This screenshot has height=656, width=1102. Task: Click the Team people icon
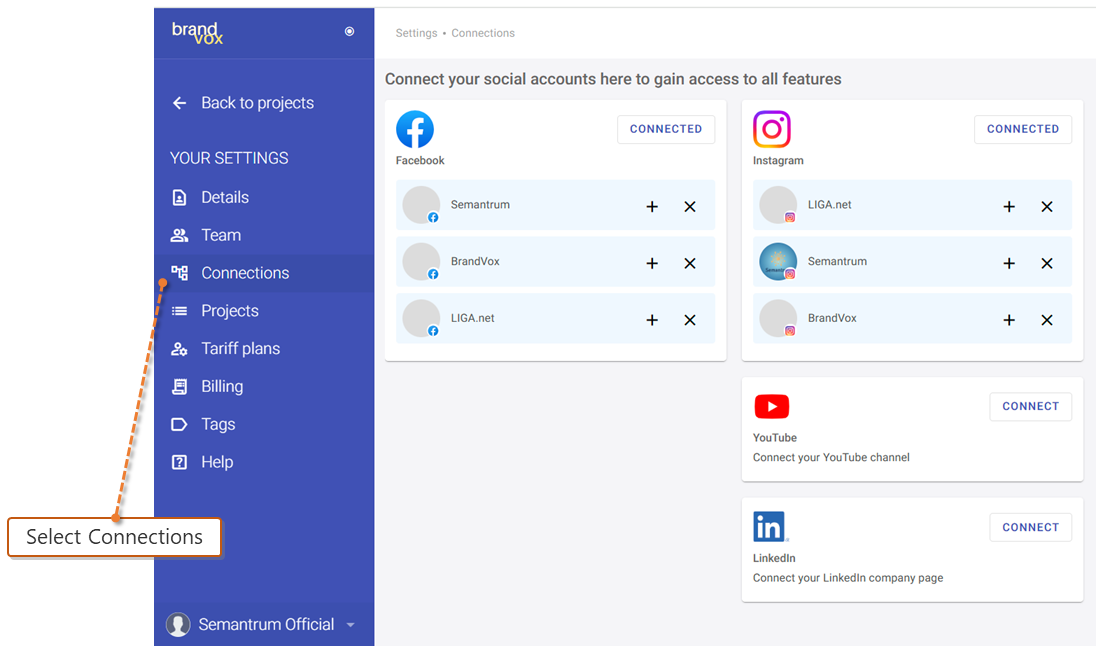179,236
